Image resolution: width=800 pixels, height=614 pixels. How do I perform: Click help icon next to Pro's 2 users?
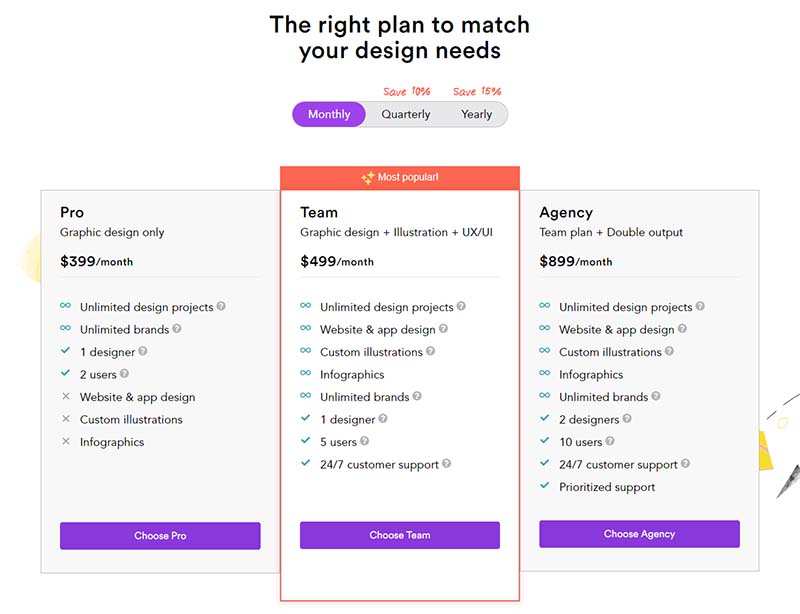pyautogui.click(x=124, y=374)
